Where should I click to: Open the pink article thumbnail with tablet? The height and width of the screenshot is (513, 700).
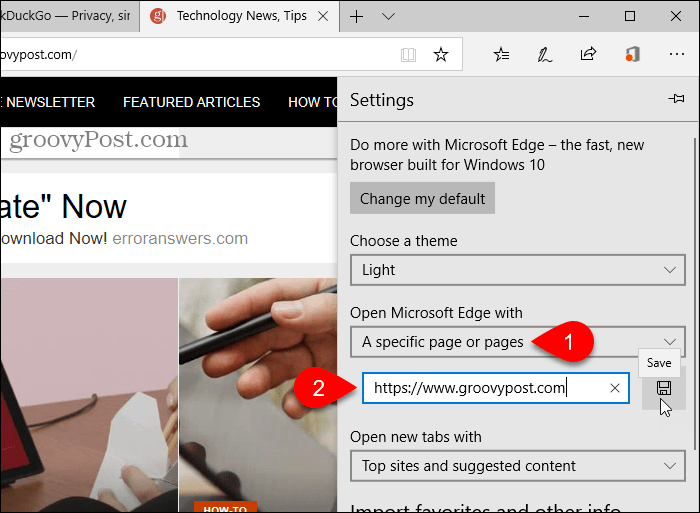(x=89, y=395)
